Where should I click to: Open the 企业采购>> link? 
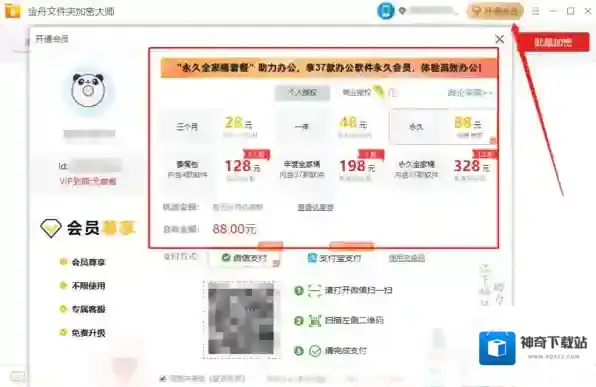coord(470,92)
